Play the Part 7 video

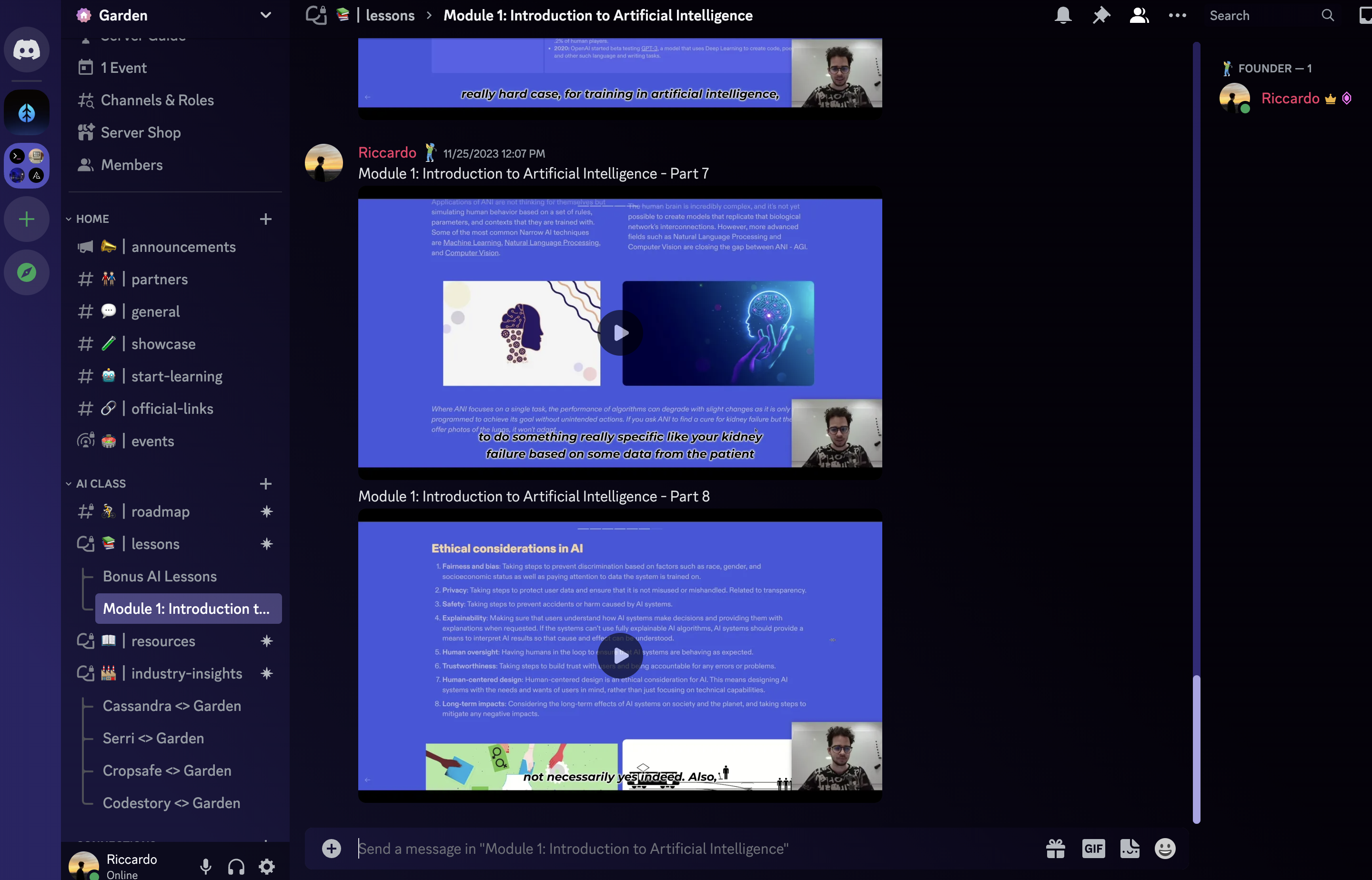(x=620, y=332)
